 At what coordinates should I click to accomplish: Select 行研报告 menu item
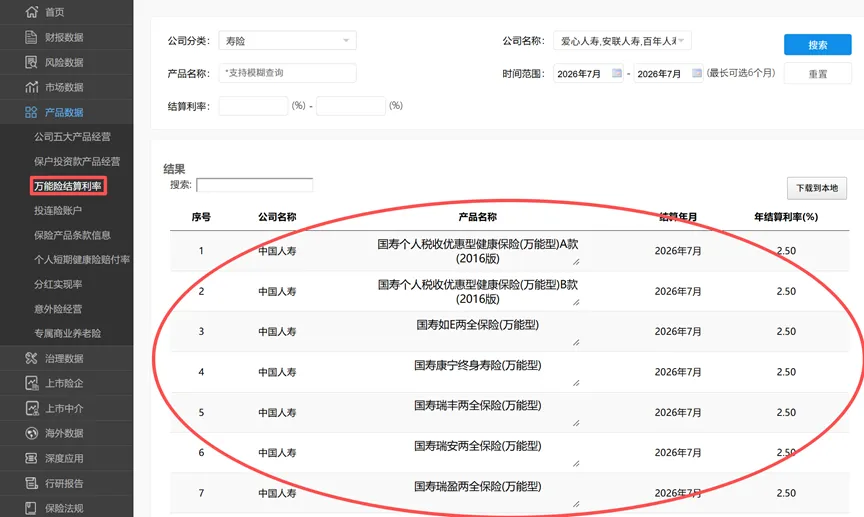click(x=66, y=483)
